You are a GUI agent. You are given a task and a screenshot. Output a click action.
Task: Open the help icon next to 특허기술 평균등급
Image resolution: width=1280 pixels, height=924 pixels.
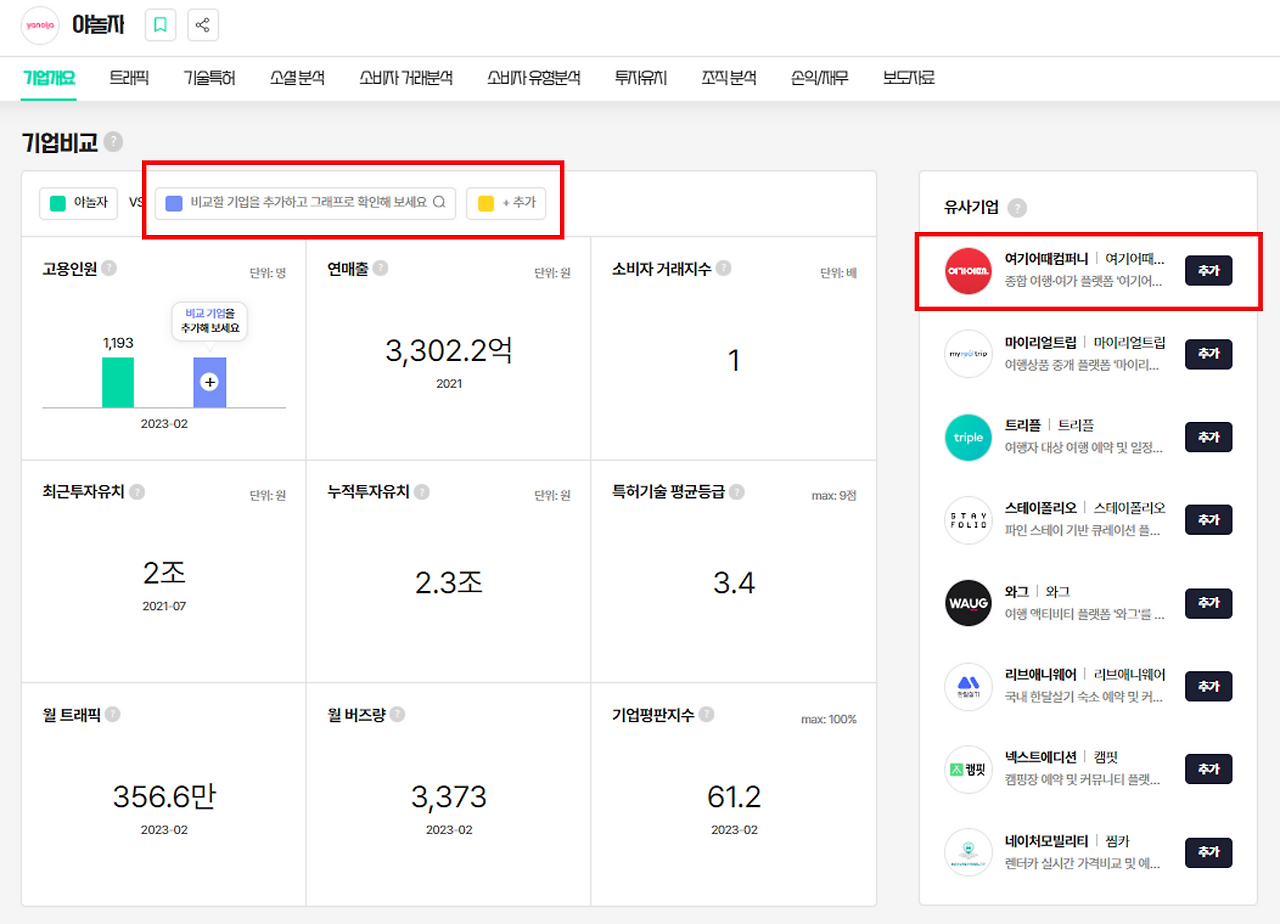tap(737, 492)
